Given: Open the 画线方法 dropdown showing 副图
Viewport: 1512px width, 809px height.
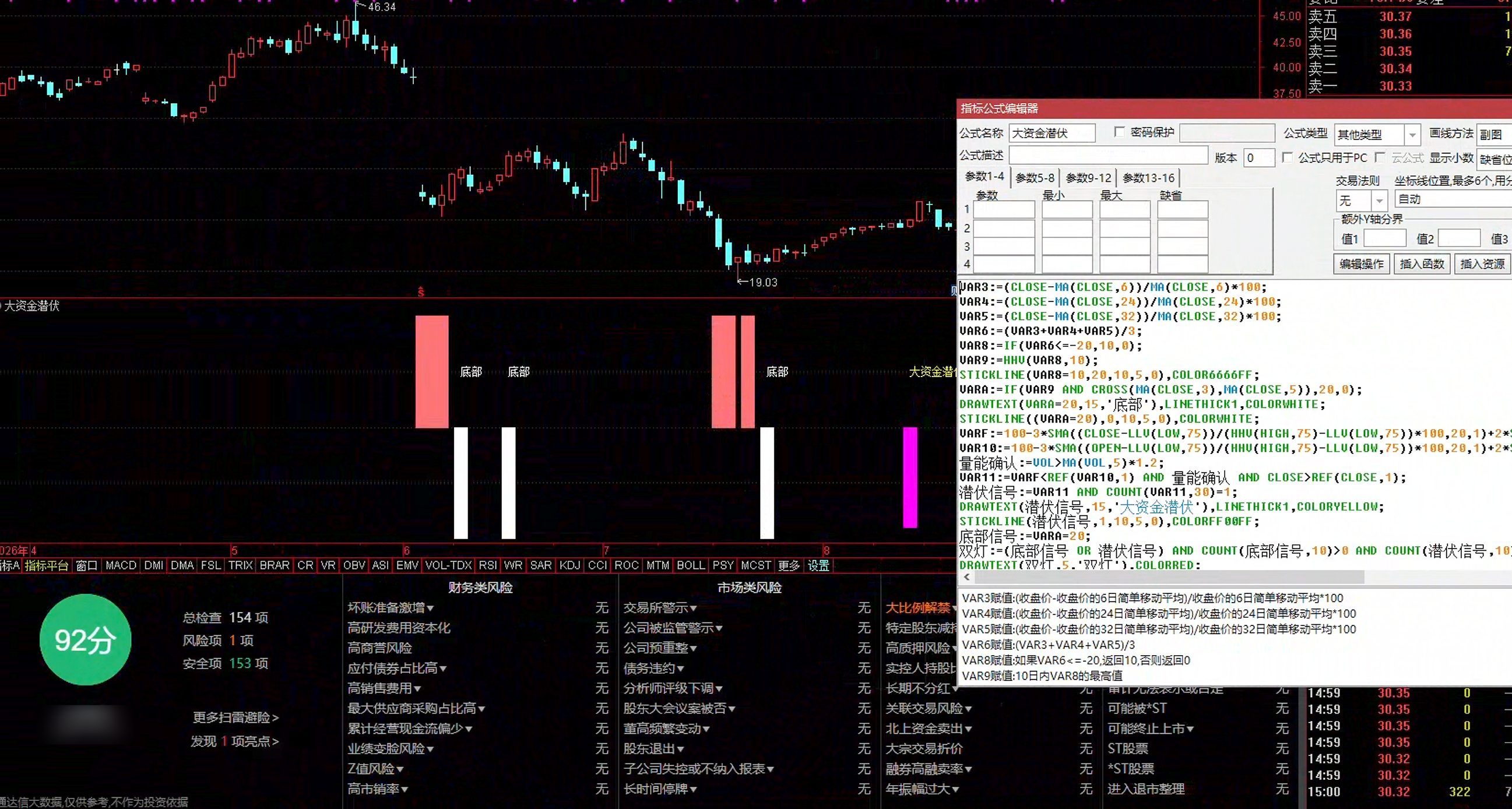Looking at the screenshot, I should click(1495, 135).
